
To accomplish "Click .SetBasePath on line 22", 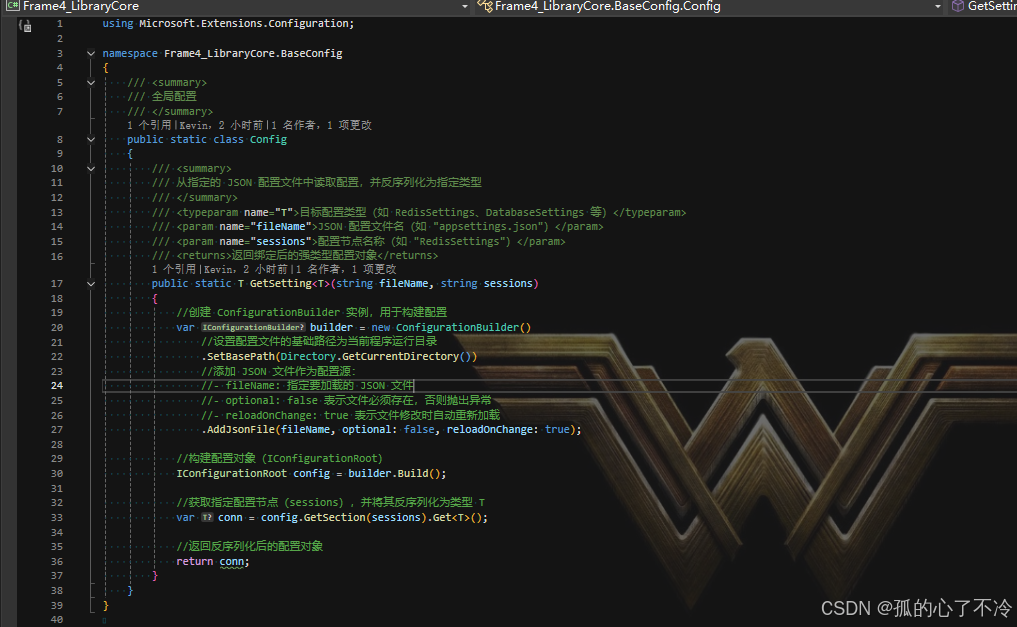I will tap(238, 357).
